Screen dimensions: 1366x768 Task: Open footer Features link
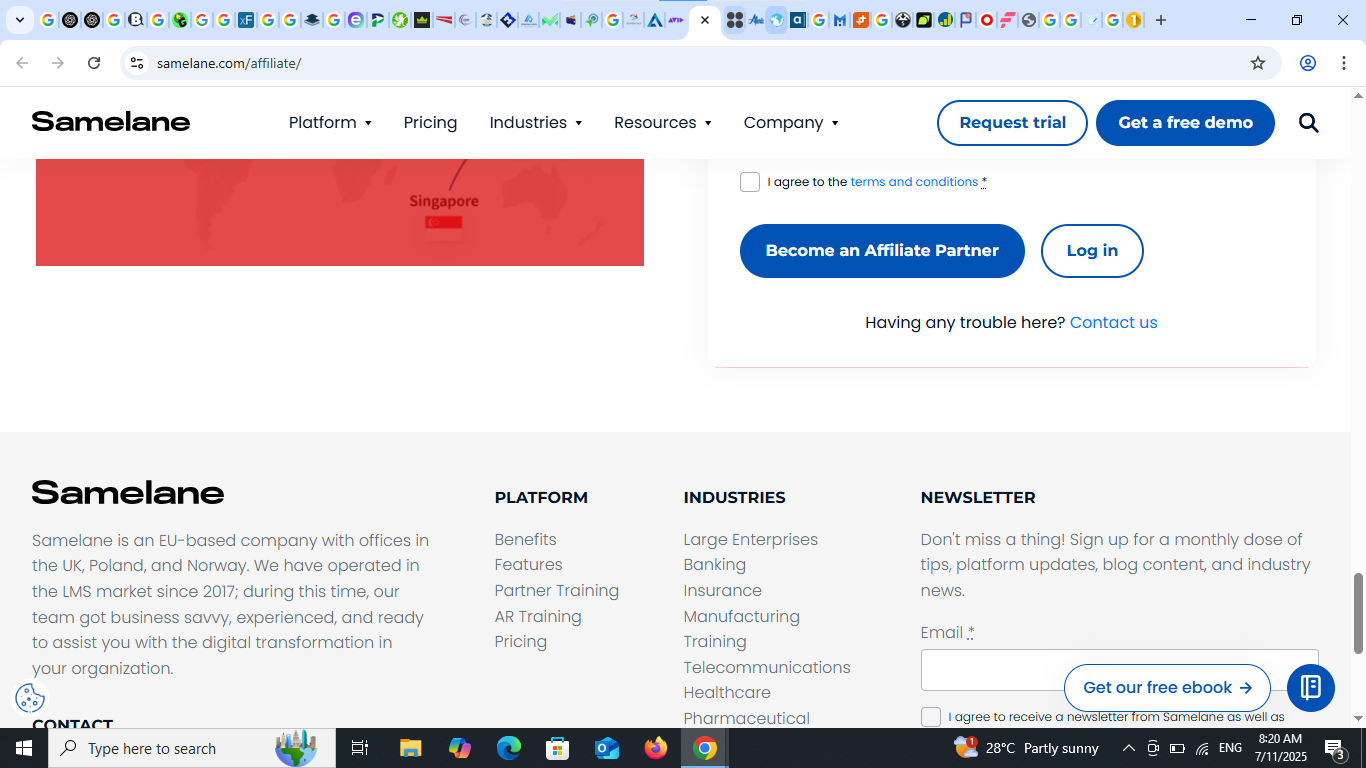(528, 565)
